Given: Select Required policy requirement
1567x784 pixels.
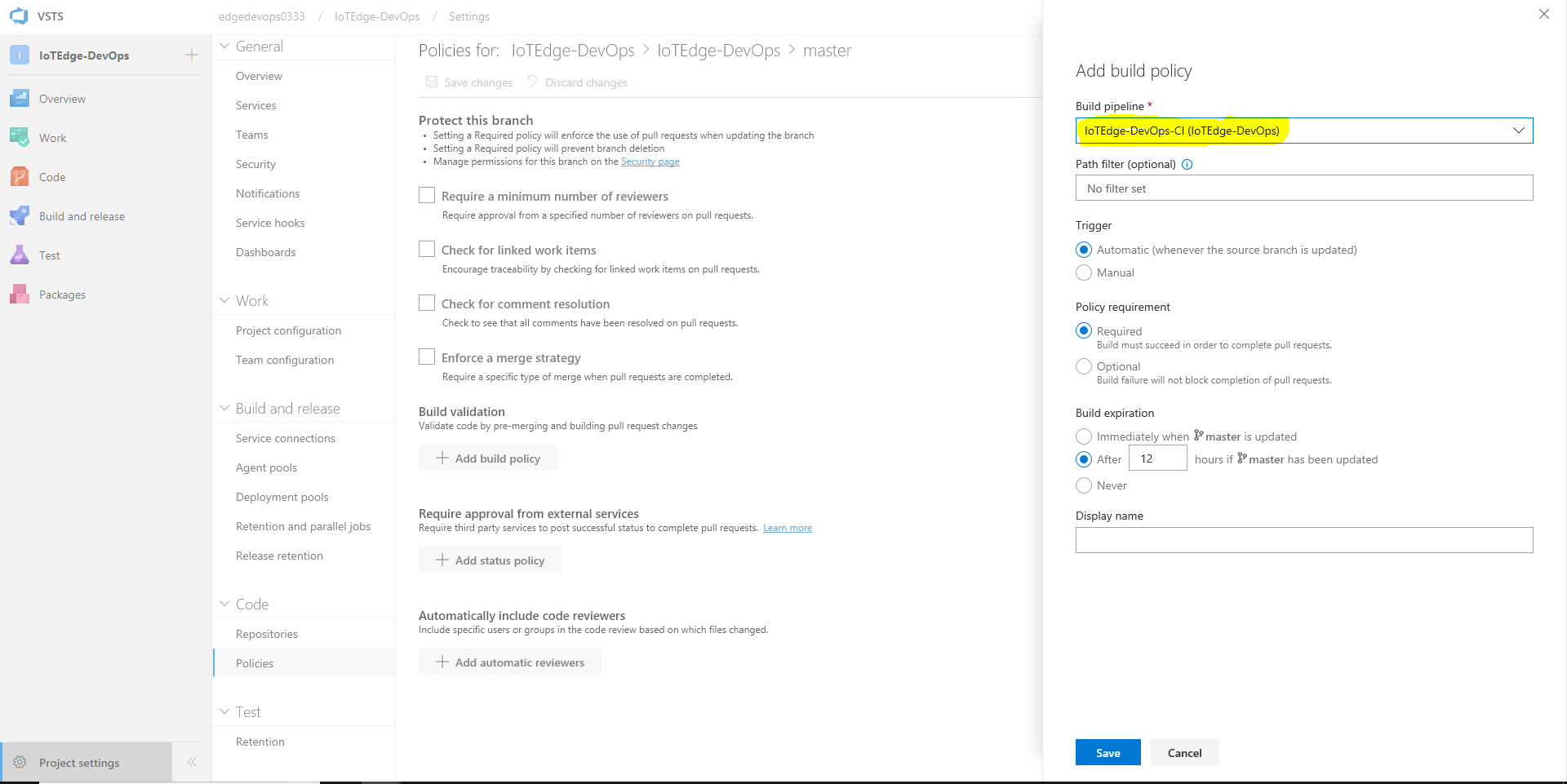Looking at the screenshot, I should 1084,330.
